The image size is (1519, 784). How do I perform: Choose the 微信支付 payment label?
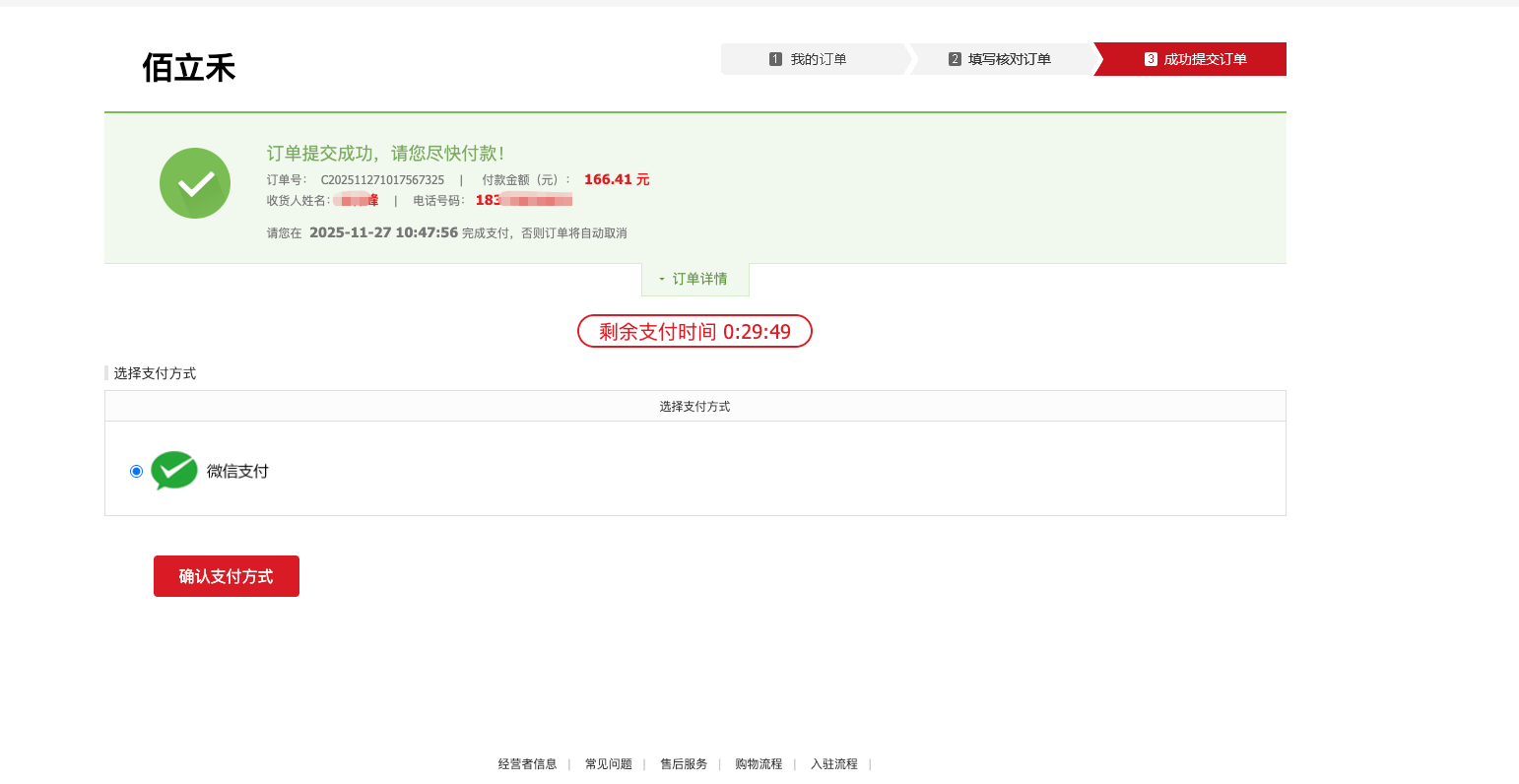click(x=237, y=472)
